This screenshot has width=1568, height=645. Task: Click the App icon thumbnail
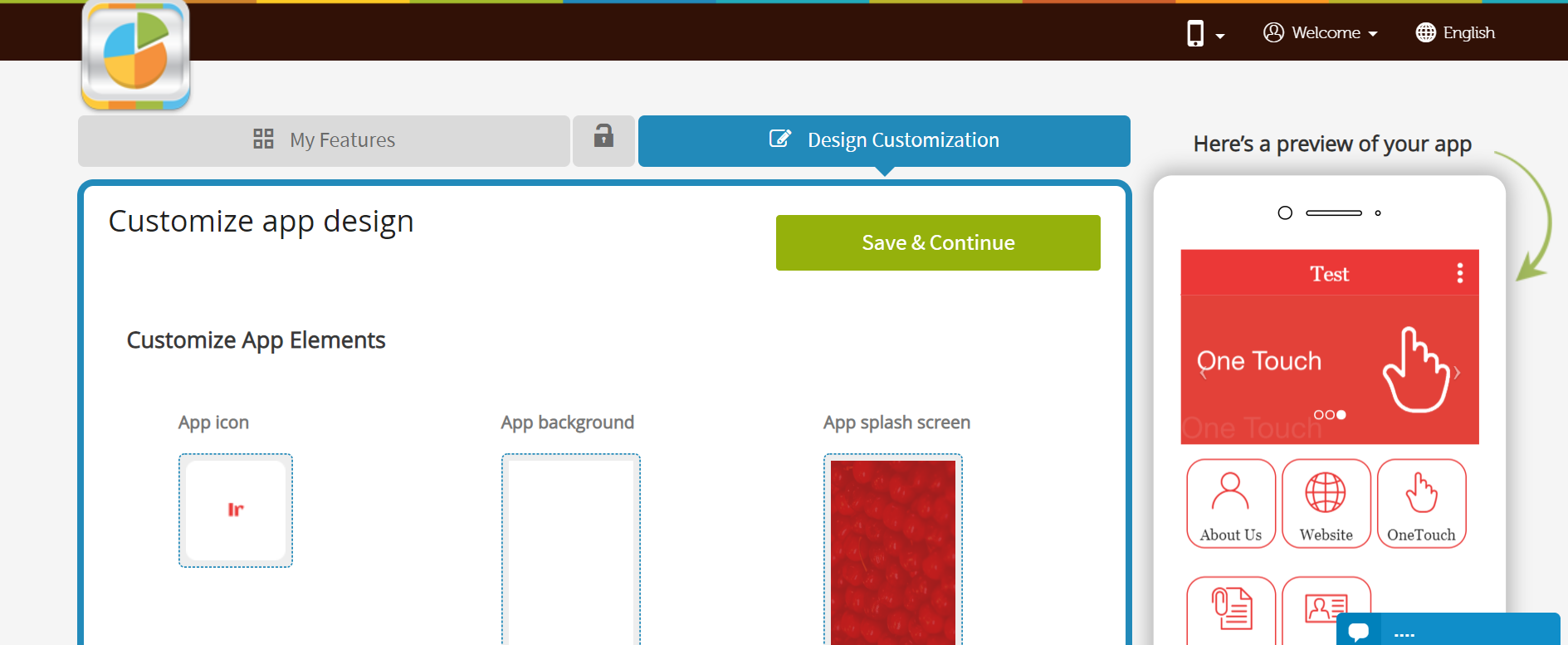[x=236, y=511]
